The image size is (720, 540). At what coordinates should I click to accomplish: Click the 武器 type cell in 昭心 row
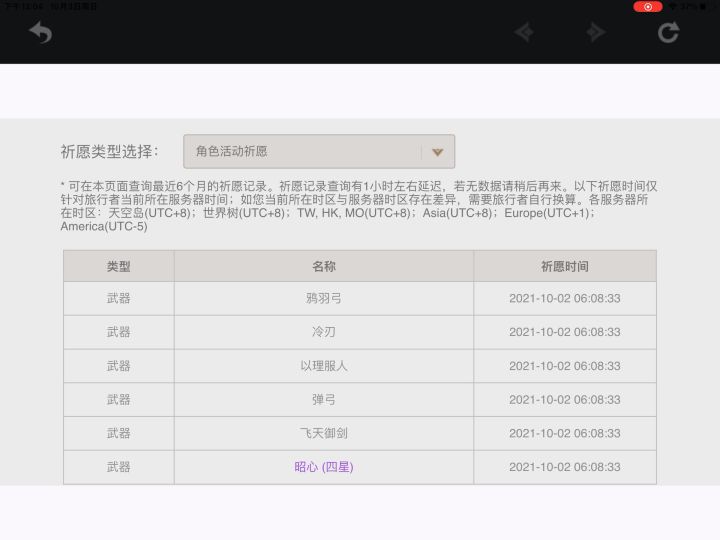[x=118, y=467]
